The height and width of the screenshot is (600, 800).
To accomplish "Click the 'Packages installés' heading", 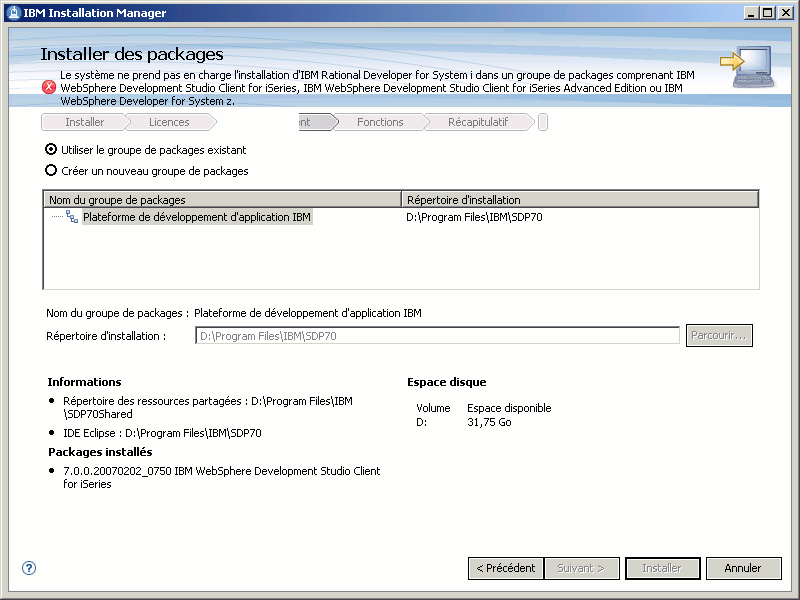I will coord(100,452).
